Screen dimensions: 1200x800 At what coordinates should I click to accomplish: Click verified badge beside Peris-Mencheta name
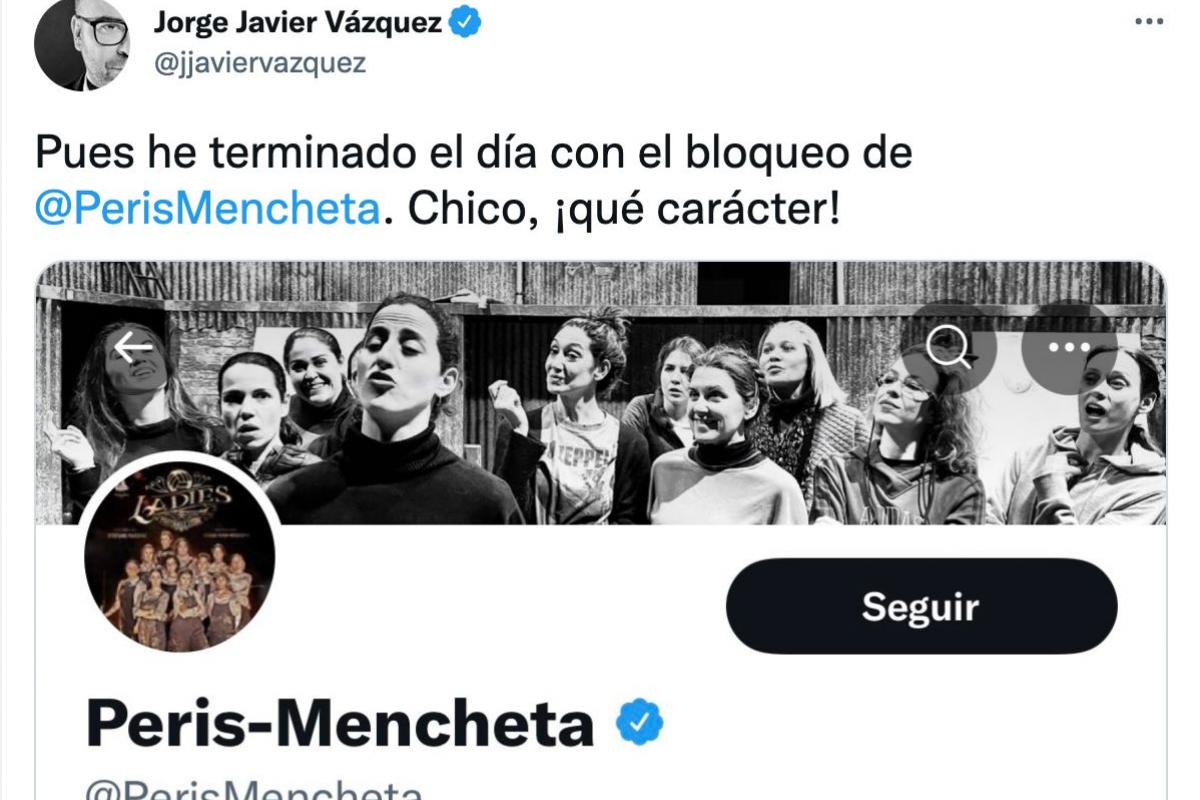639,723
